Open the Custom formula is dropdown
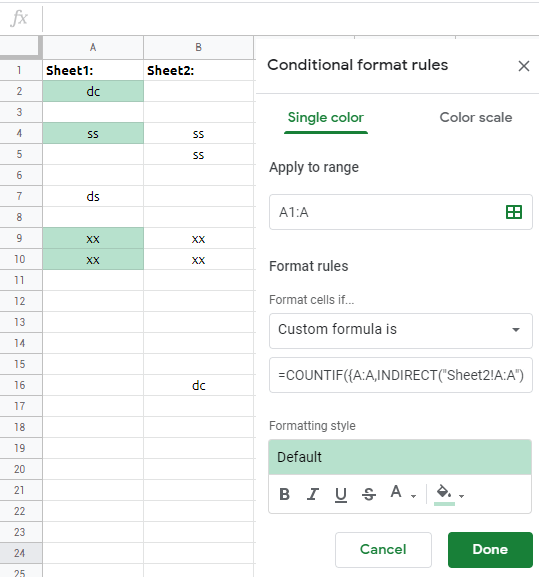The height and width of the screenshot is (577, 539). click(401, 330)
